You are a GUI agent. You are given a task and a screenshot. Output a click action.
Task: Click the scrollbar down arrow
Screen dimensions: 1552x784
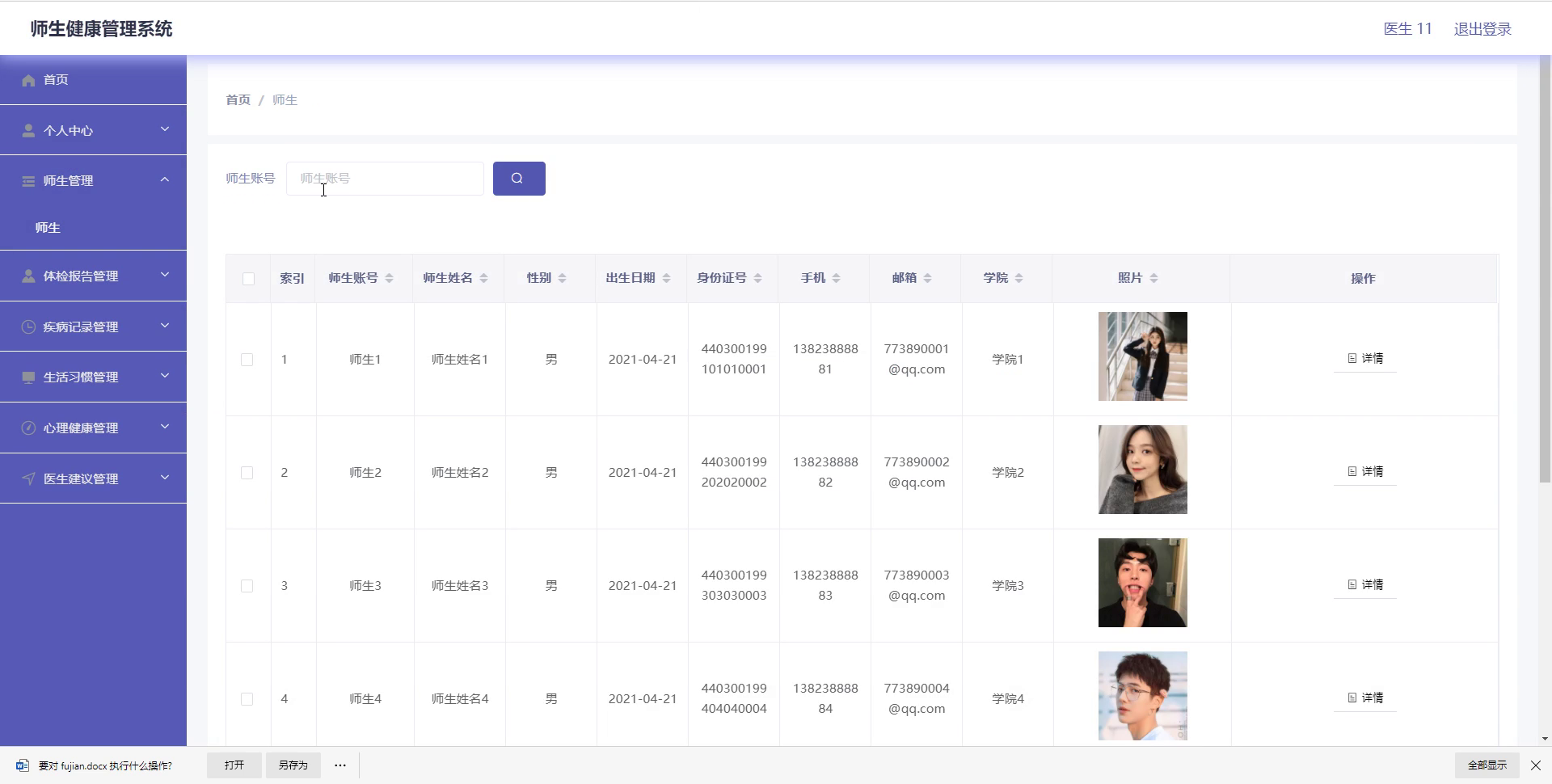coord(1546,739)
